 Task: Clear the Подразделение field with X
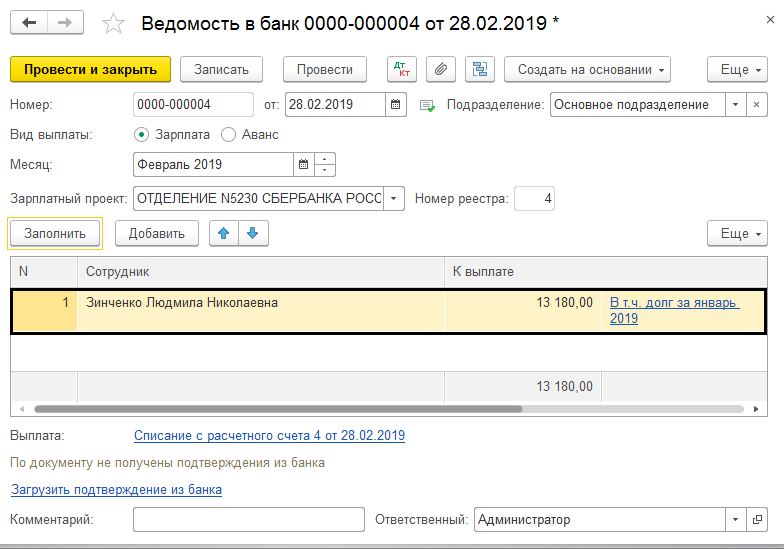pyautogui.click(x=757, y=105)
